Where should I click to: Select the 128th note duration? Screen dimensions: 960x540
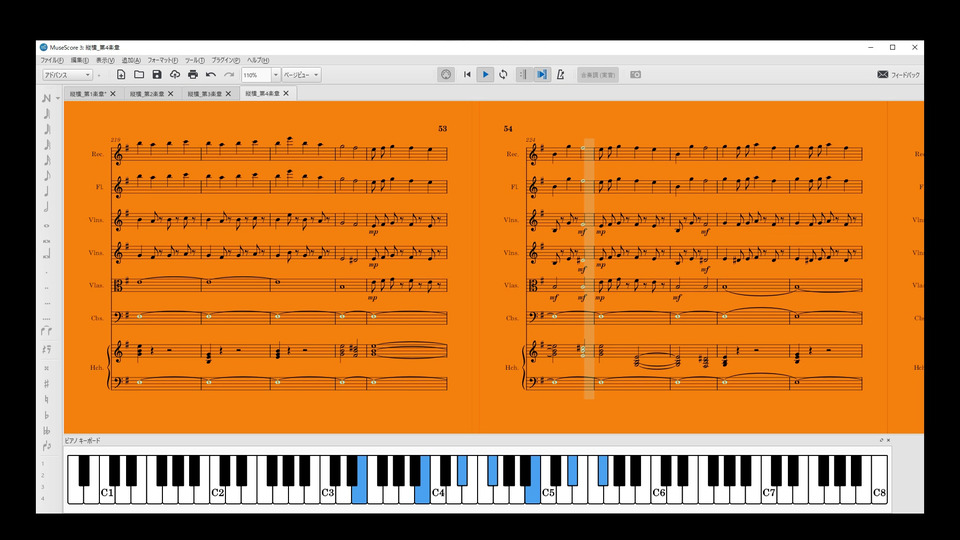(x=47, y=114)
